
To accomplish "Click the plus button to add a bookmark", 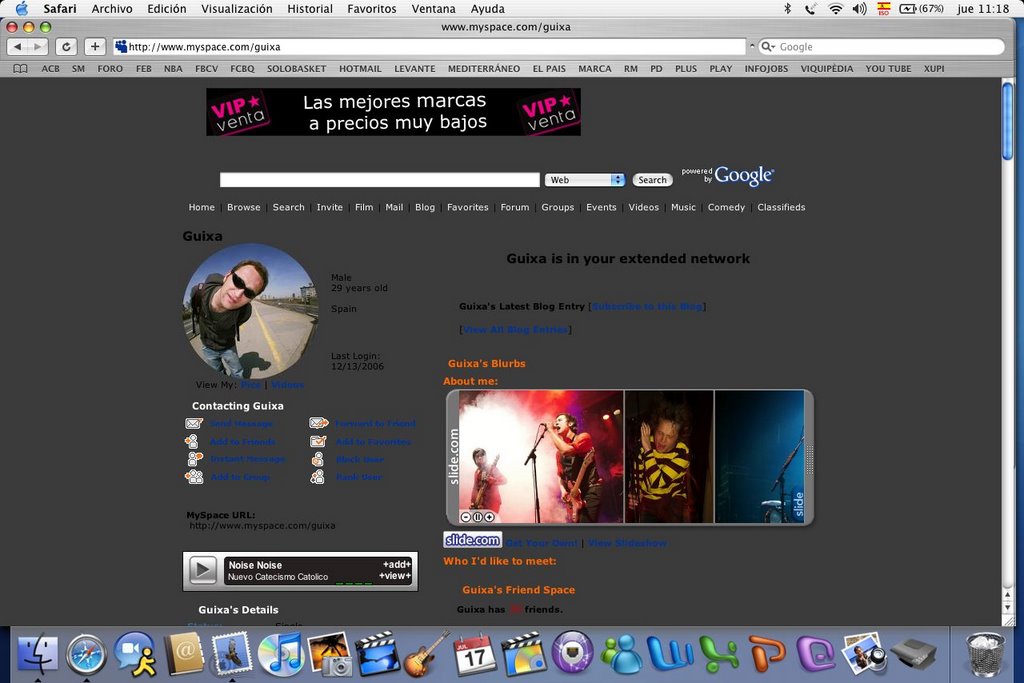I will 95,46.
